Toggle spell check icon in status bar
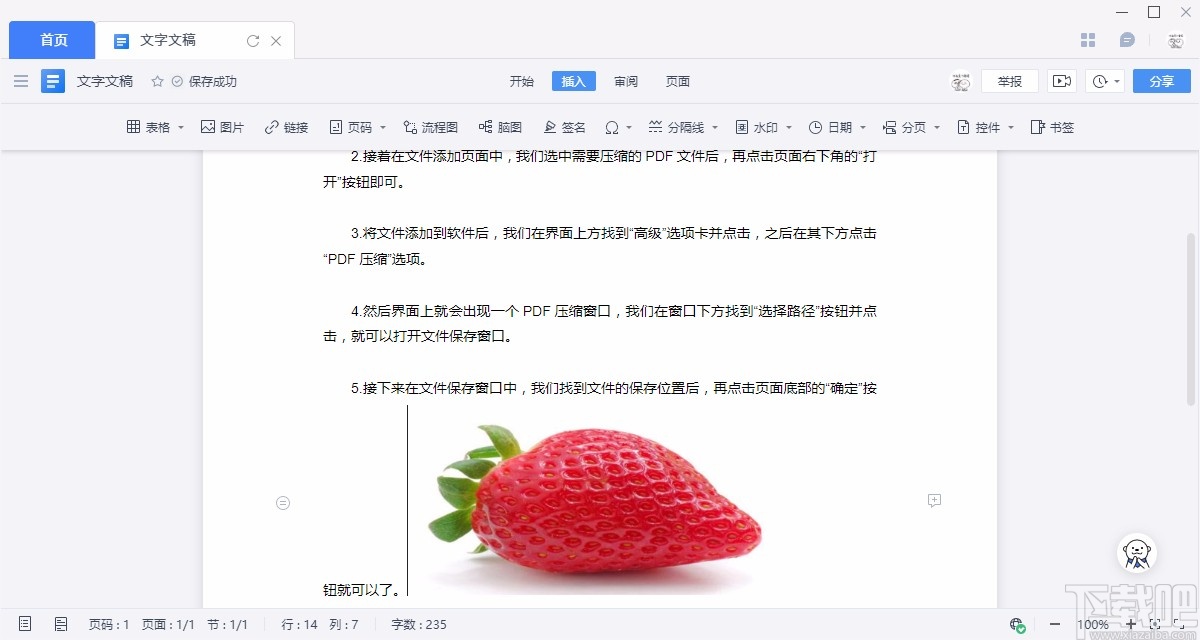The height and width of the screenshot is (640, 1200). [1018, 624]
